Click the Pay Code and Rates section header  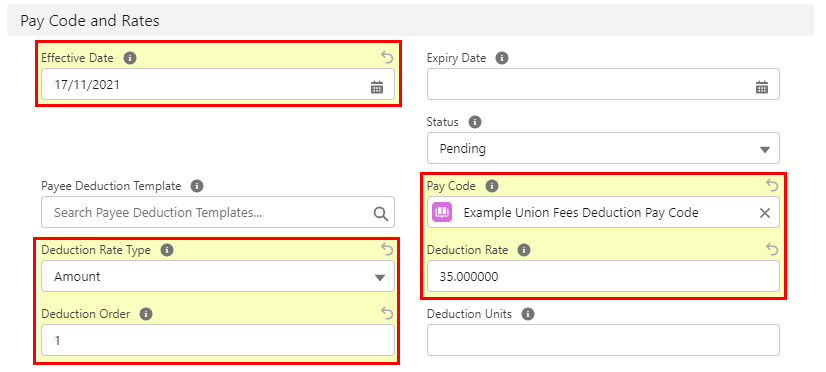(410, 21)
